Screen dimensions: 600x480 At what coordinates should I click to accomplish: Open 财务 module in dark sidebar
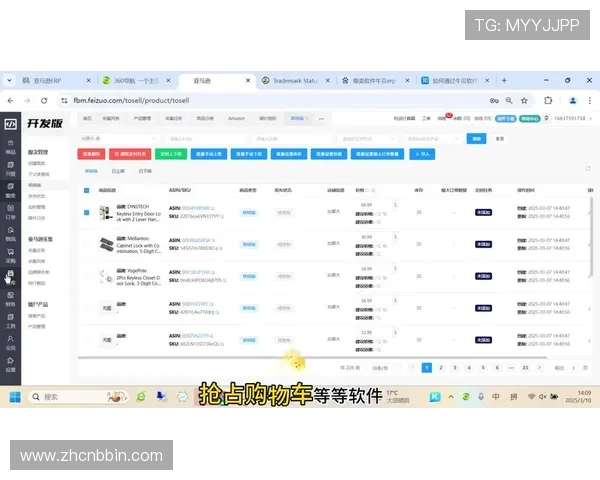coord(10,300)
